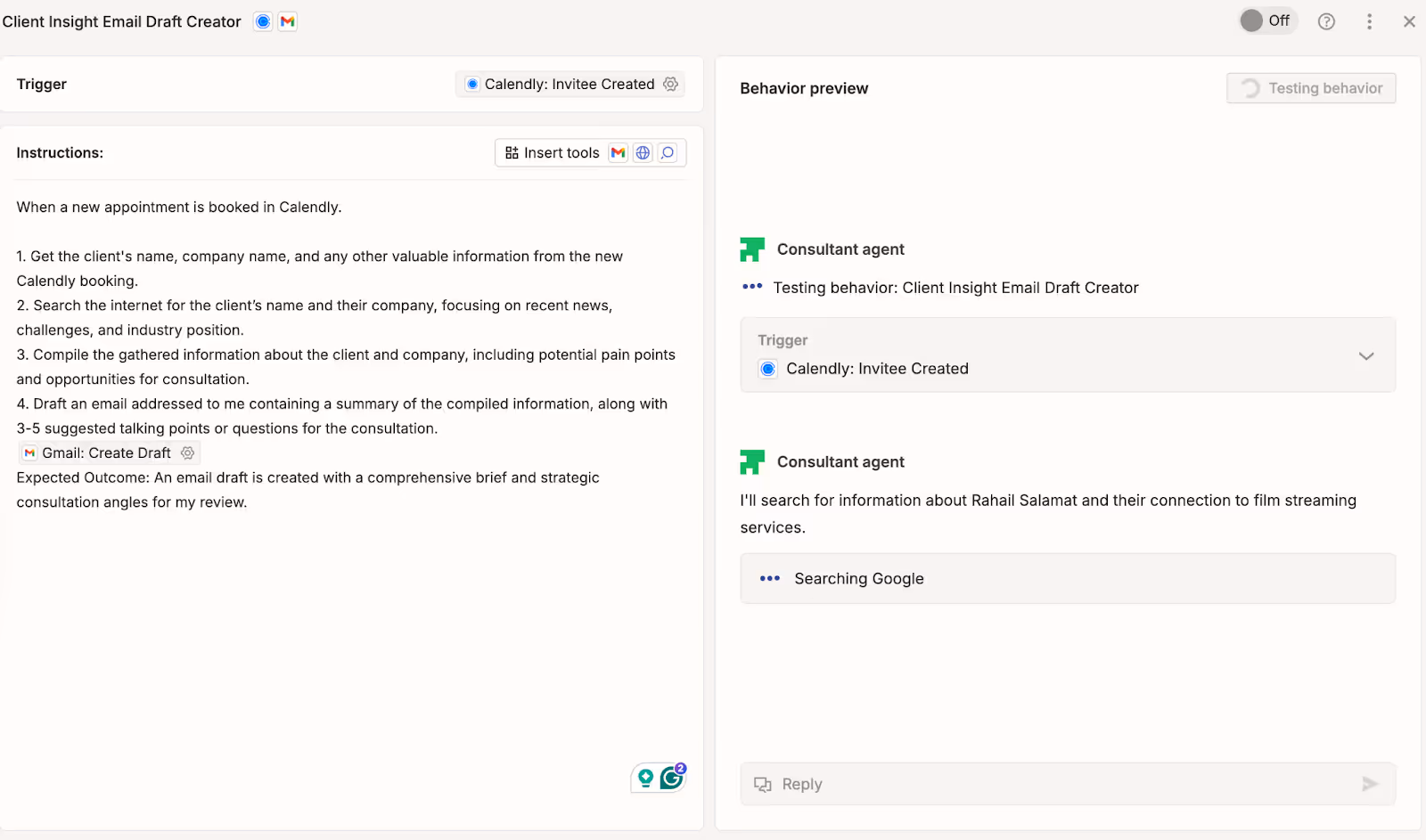The height and width of the screenshot is (840, 1426).
Task: Click the message mentioning Rahail Salamat
Action: tap(1048, 514)
